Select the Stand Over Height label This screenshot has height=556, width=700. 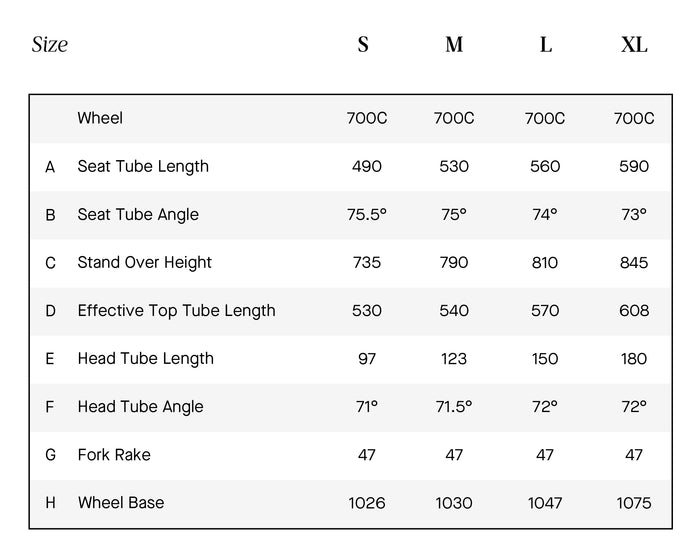click(x=145, y=262)
